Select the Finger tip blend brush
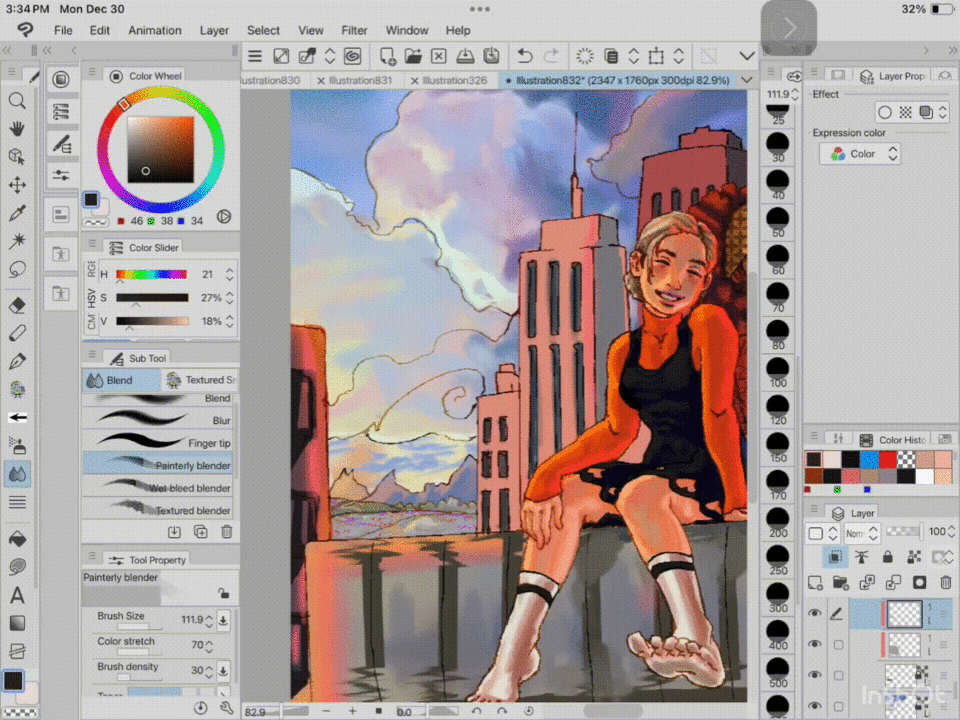 point(160,442)
